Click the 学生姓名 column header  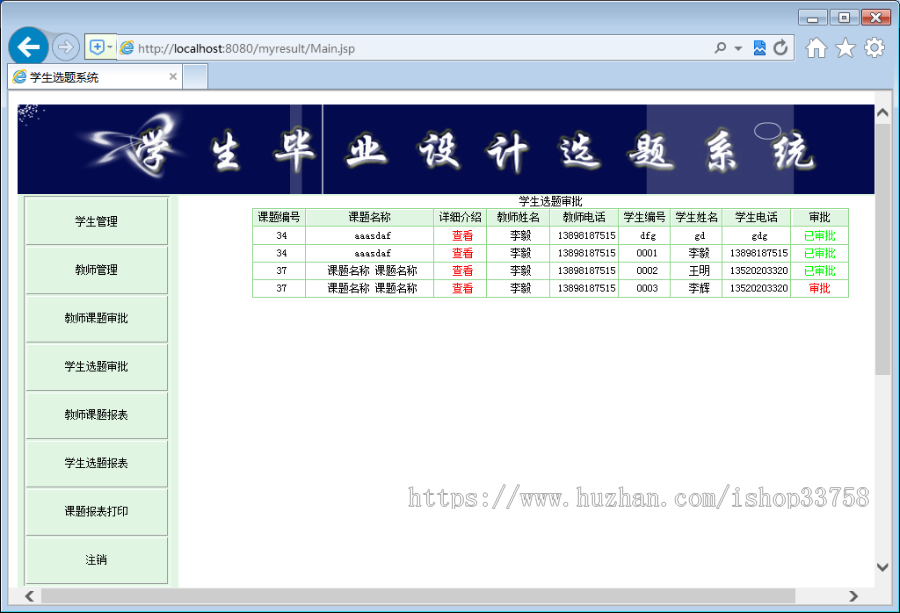(x=696, y=218)
